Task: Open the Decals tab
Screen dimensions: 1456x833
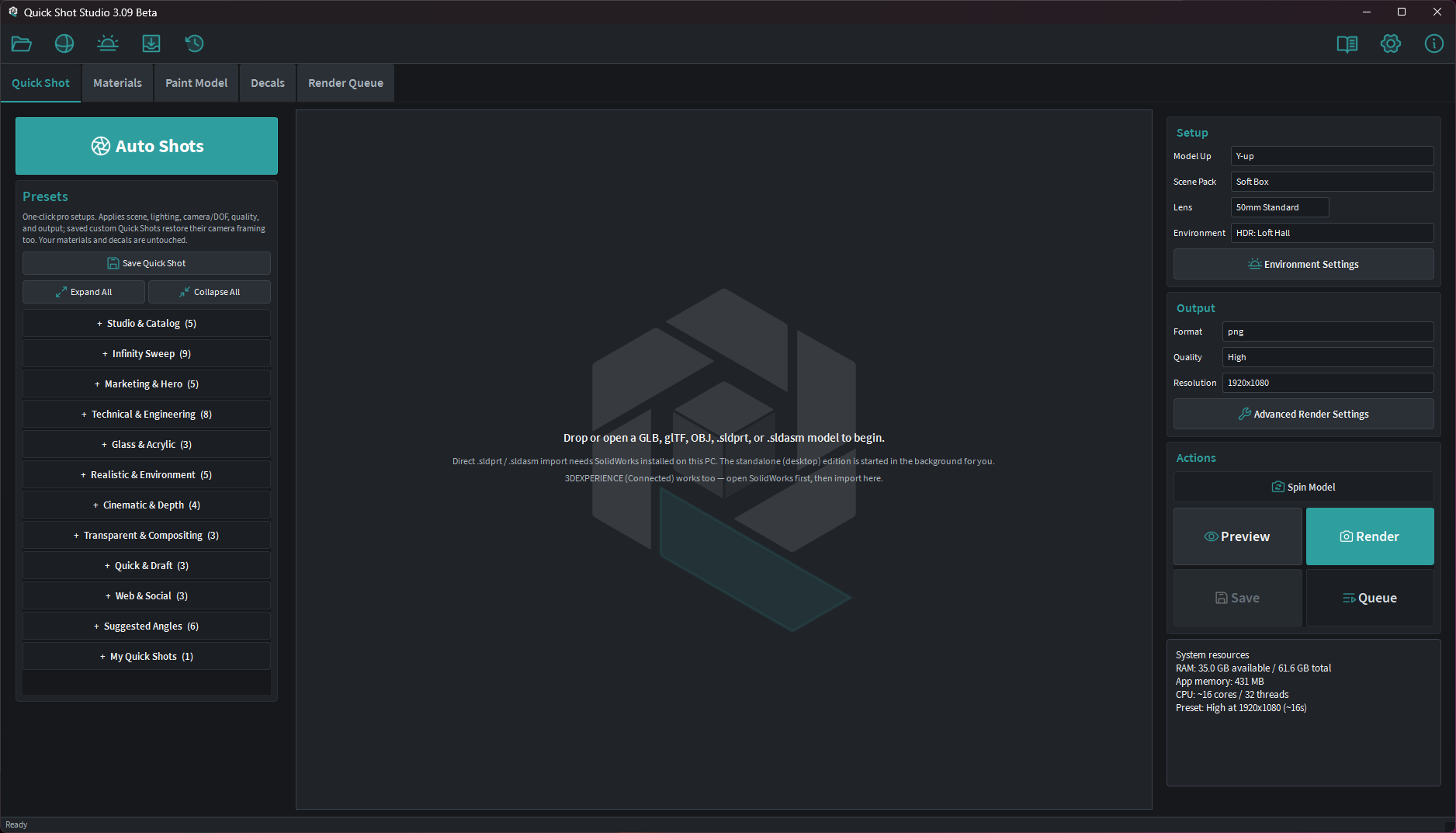Action: pos(268,83)
